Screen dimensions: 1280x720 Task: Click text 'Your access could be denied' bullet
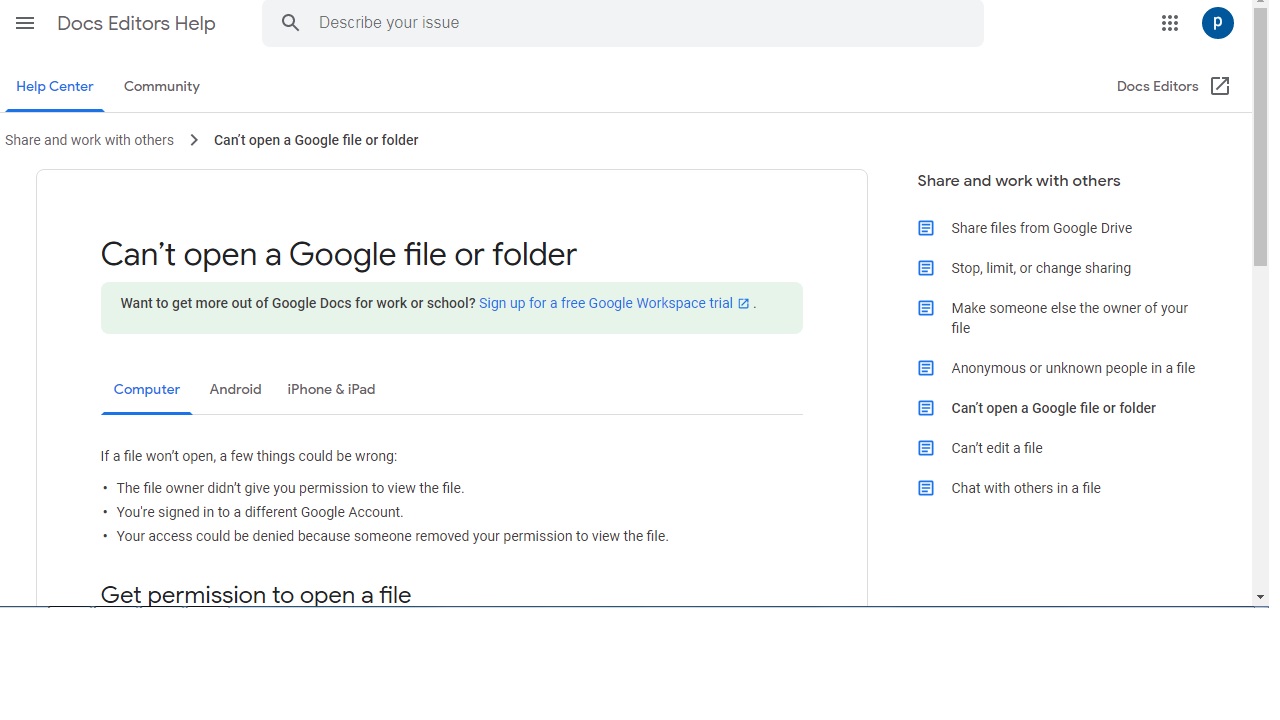392,536
